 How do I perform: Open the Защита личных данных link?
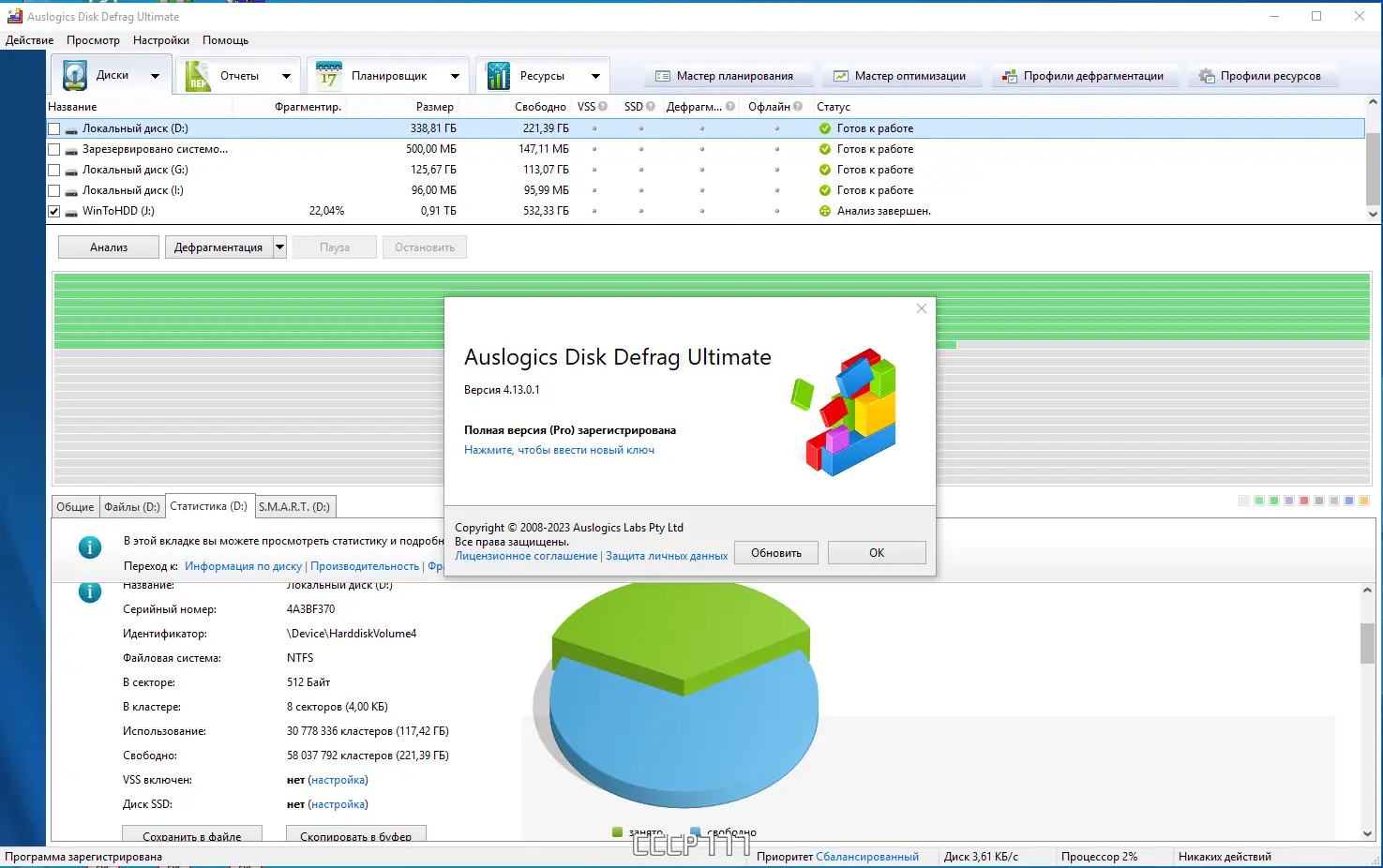[667, 556]
